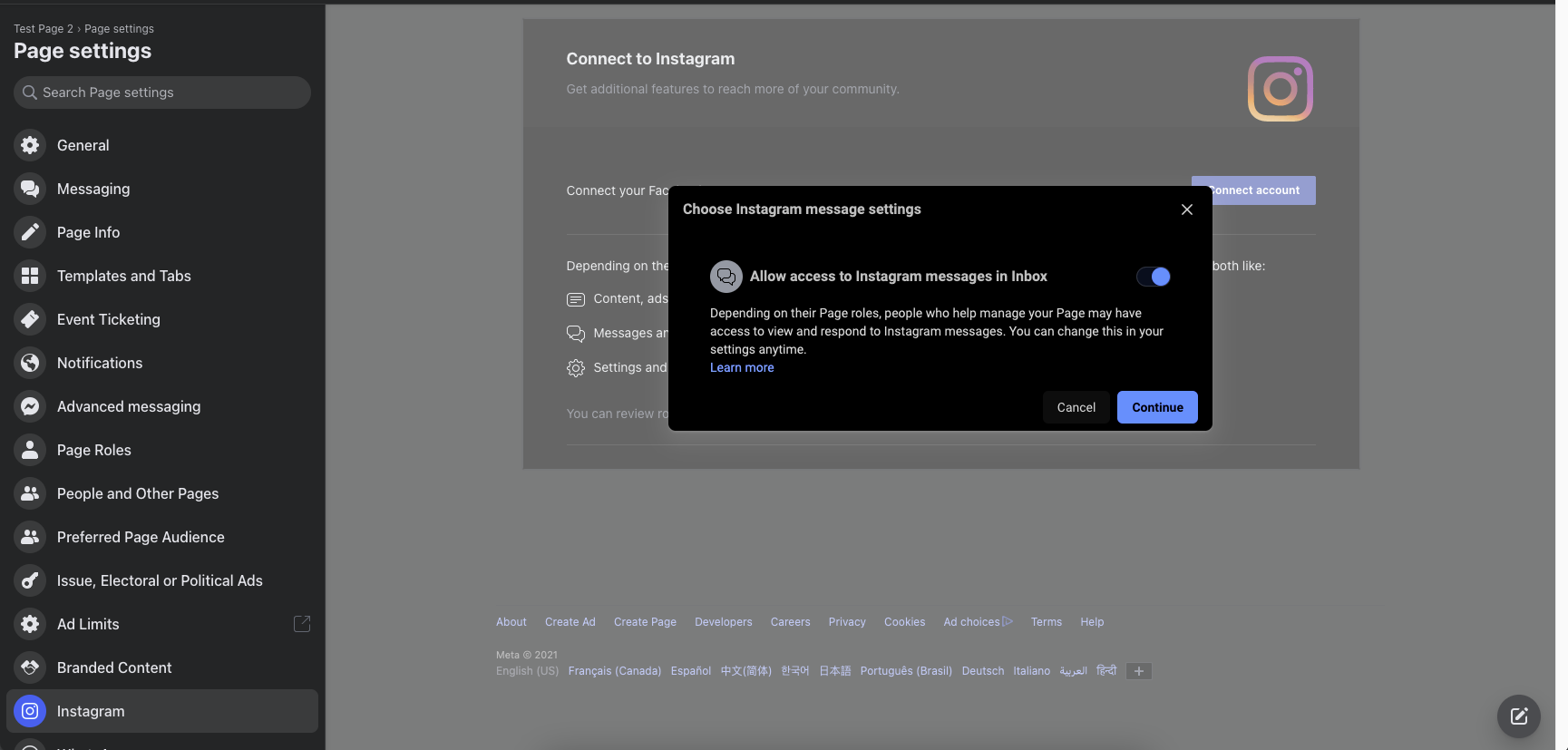
Task: Open Branded Content settings
Action: [x=162, y=667]
